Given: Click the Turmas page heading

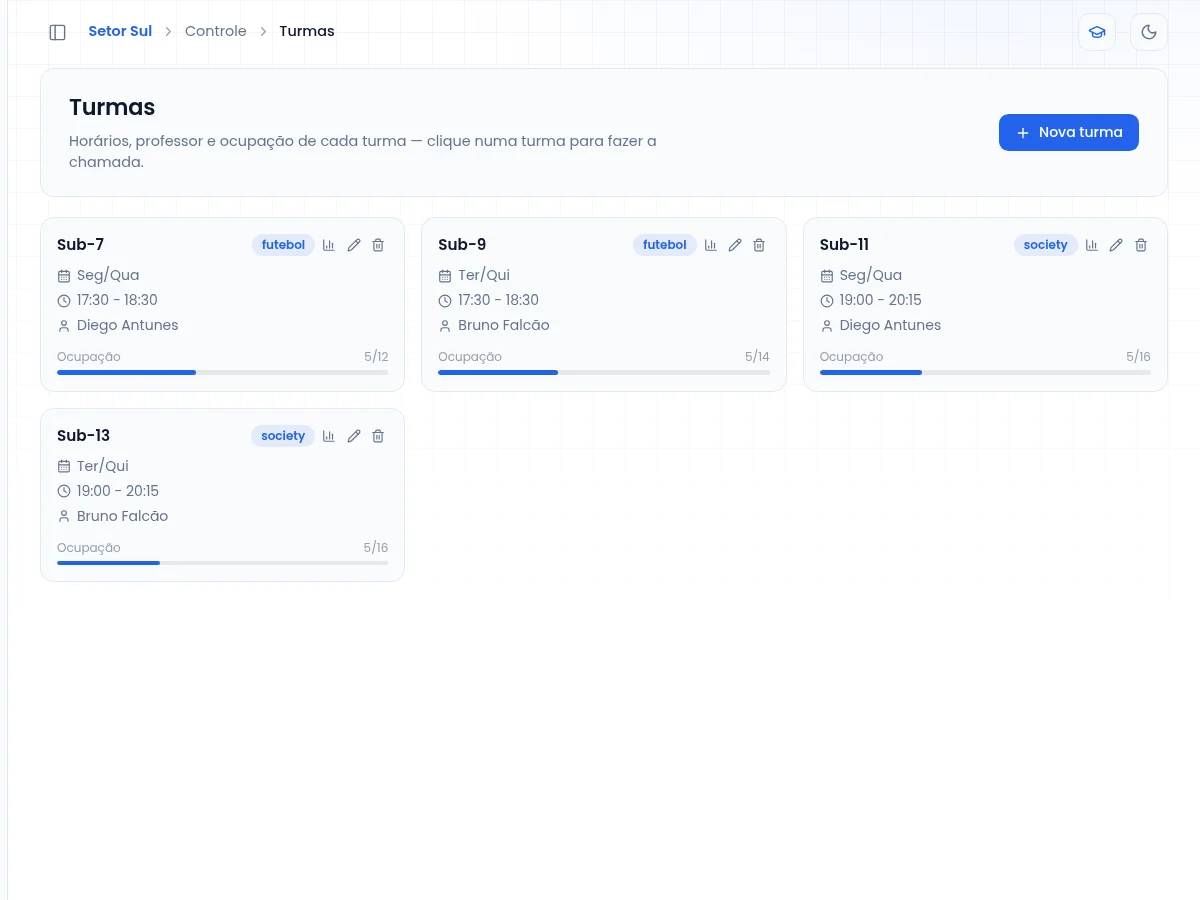Looking at the screenshot, I should coord(112,107).
